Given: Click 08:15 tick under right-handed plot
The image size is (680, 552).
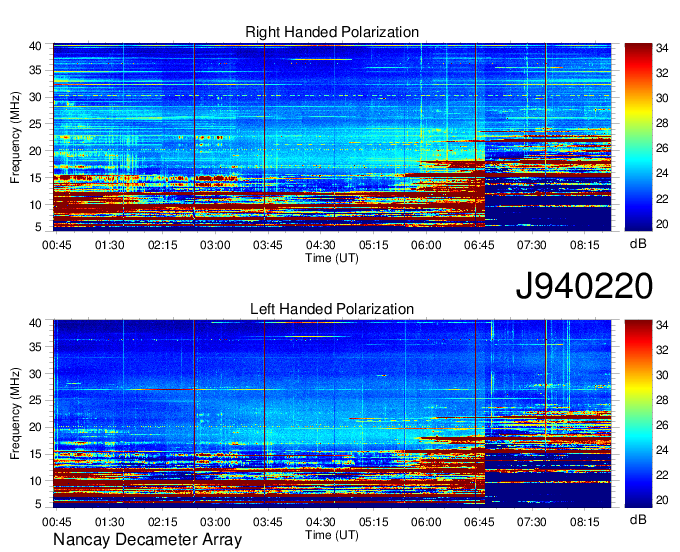Looking at the screenshot, I should click(x=585, y=245).
